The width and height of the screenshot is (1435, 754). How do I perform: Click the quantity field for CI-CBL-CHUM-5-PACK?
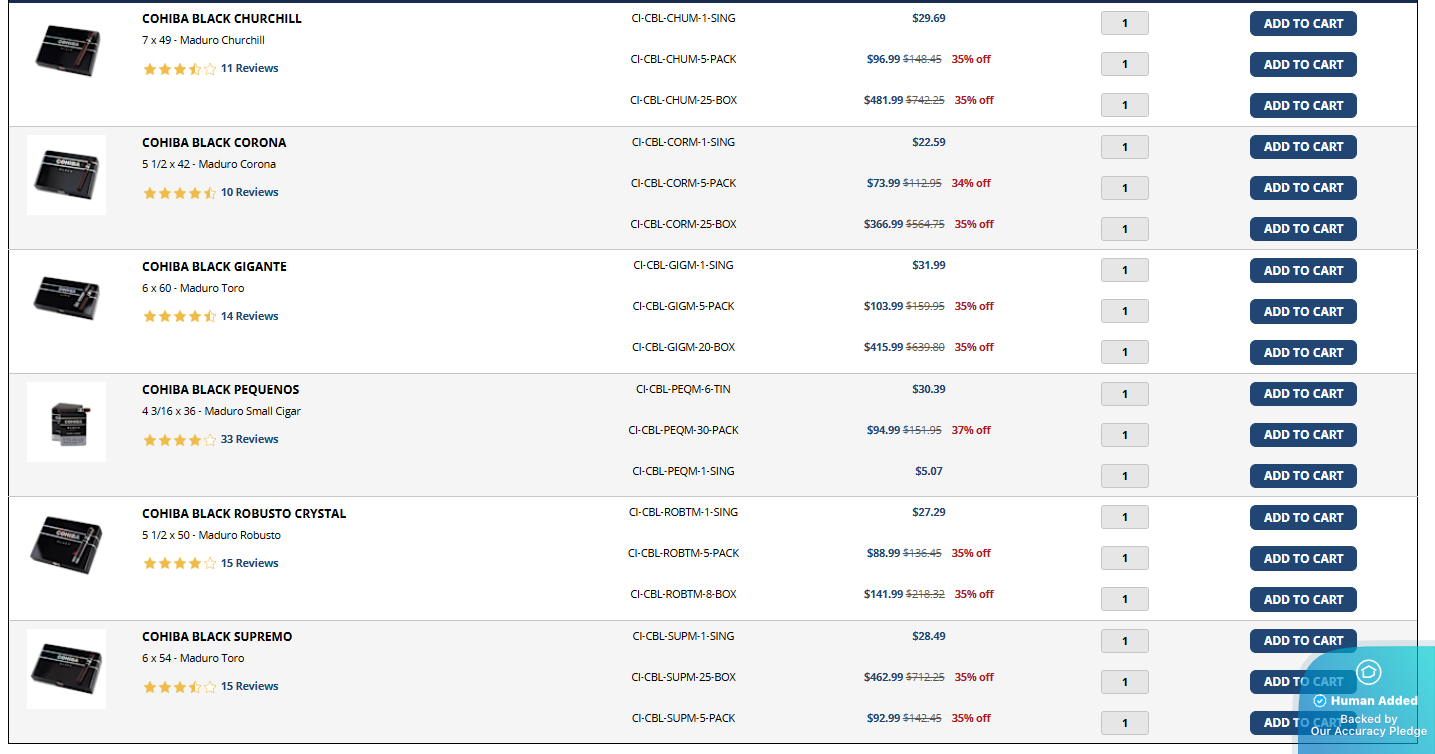click(1124, 65)
